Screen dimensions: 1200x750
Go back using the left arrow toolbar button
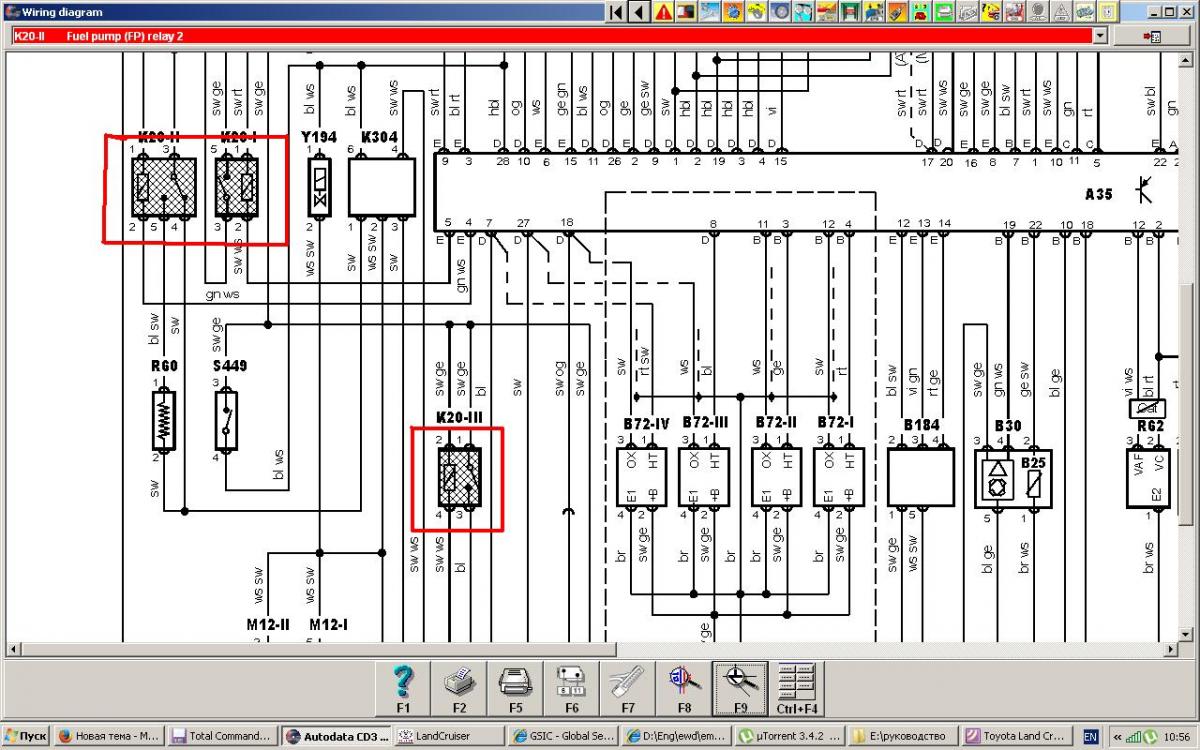pyautogui.click(x=638, y=12)
